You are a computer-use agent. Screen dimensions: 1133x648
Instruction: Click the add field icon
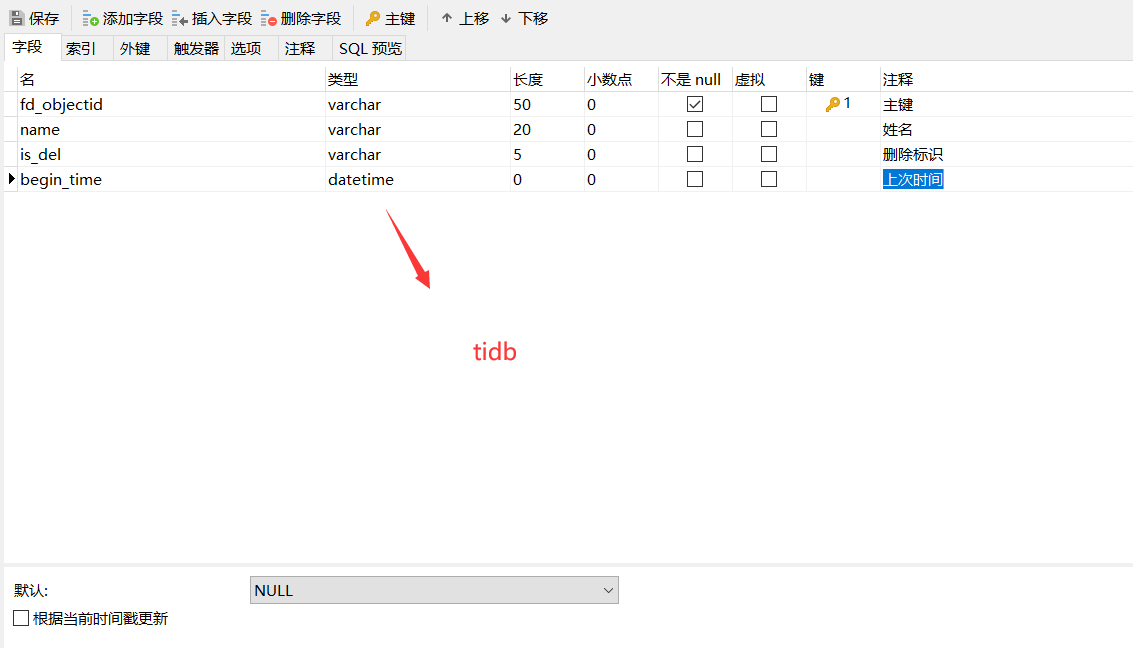coord(90,18)
